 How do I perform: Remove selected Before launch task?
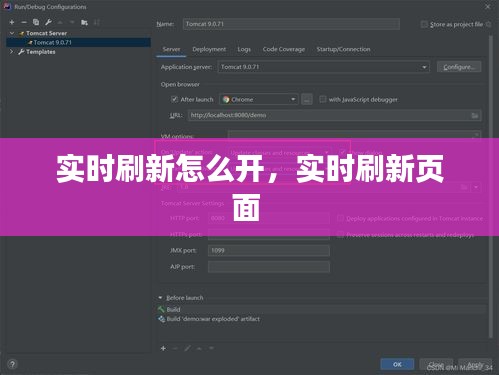(x=175, y=348)
